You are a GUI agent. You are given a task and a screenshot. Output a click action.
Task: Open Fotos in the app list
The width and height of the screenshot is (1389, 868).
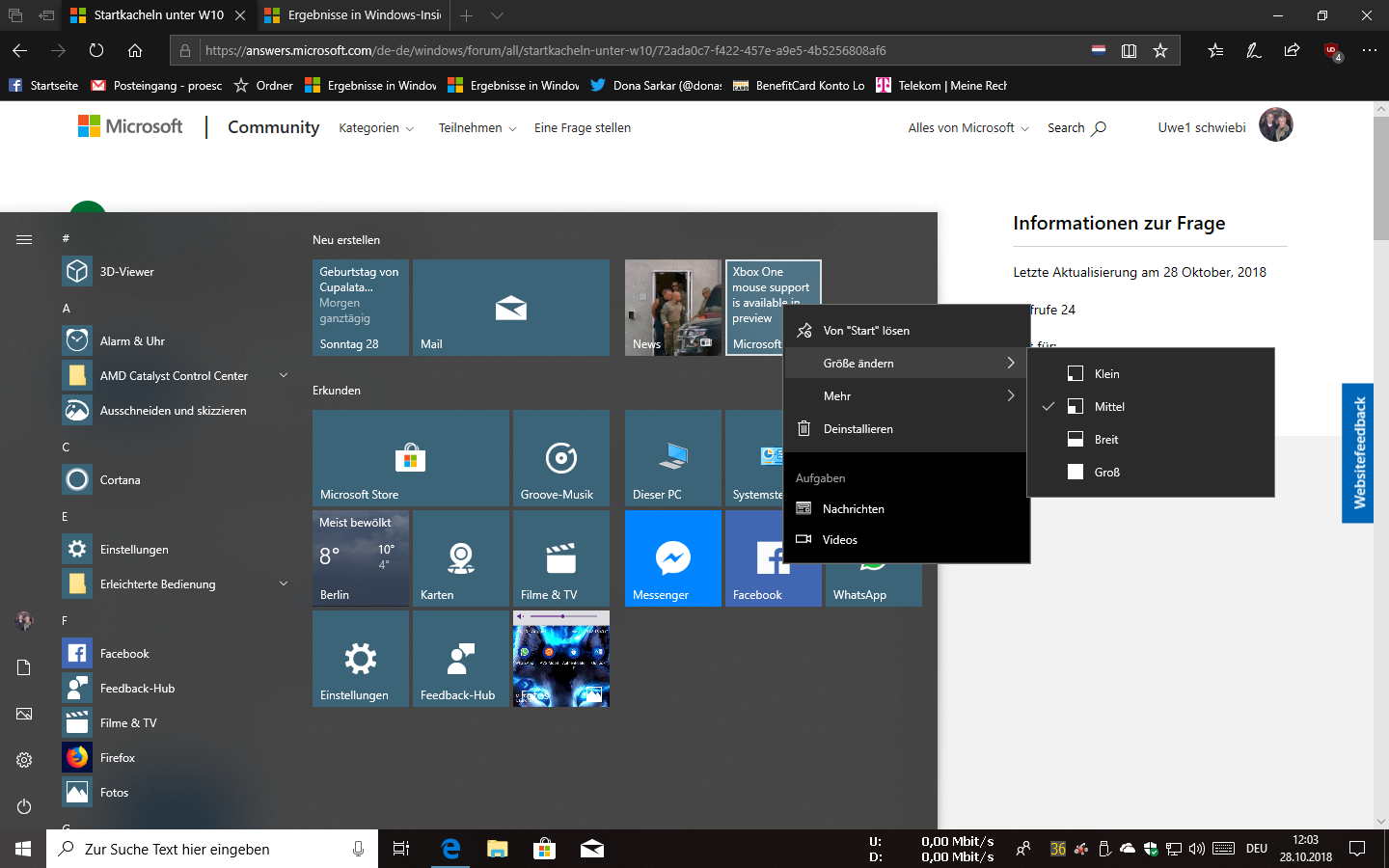[174, 793]
